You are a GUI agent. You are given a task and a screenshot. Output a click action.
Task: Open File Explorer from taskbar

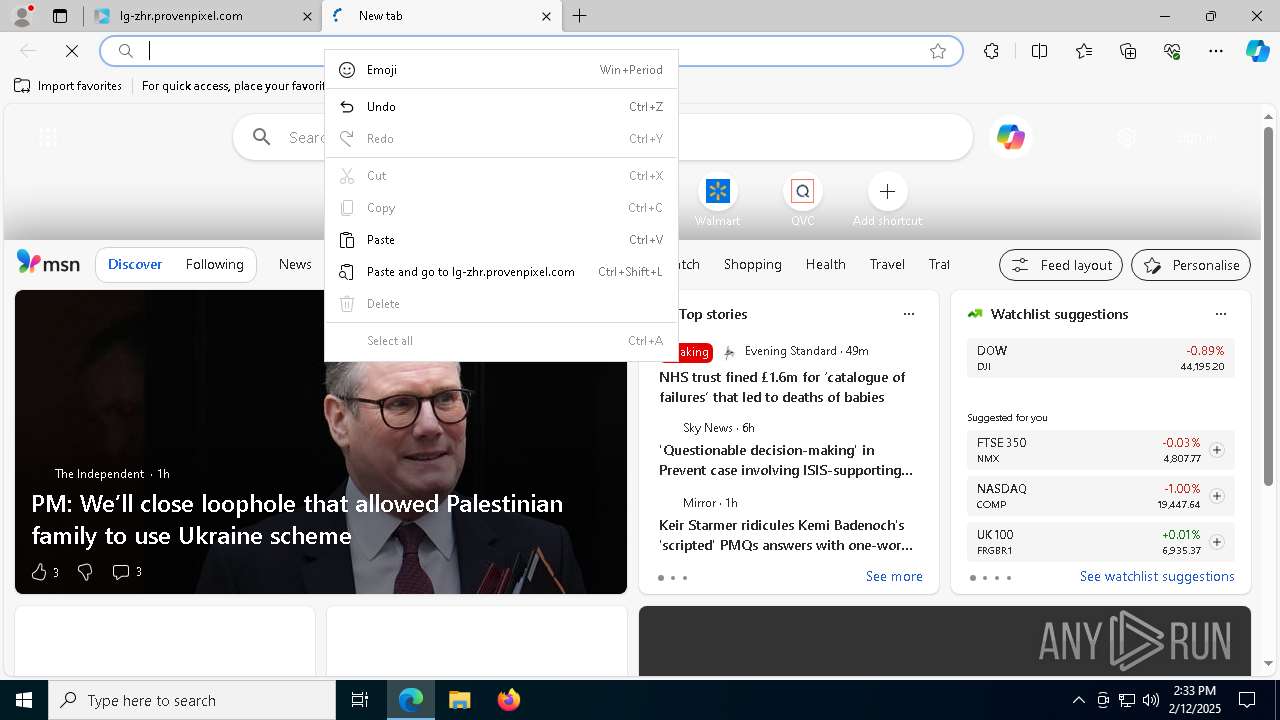click(x=460, y=700)
